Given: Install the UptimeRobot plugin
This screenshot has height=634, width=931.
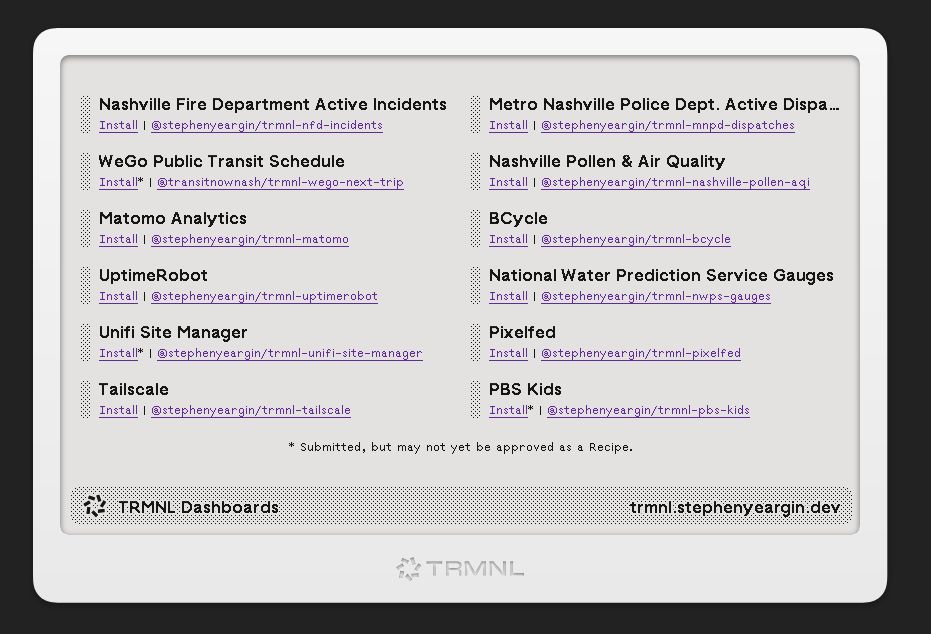Looking at the screenshot, I should tap(118, 296).
